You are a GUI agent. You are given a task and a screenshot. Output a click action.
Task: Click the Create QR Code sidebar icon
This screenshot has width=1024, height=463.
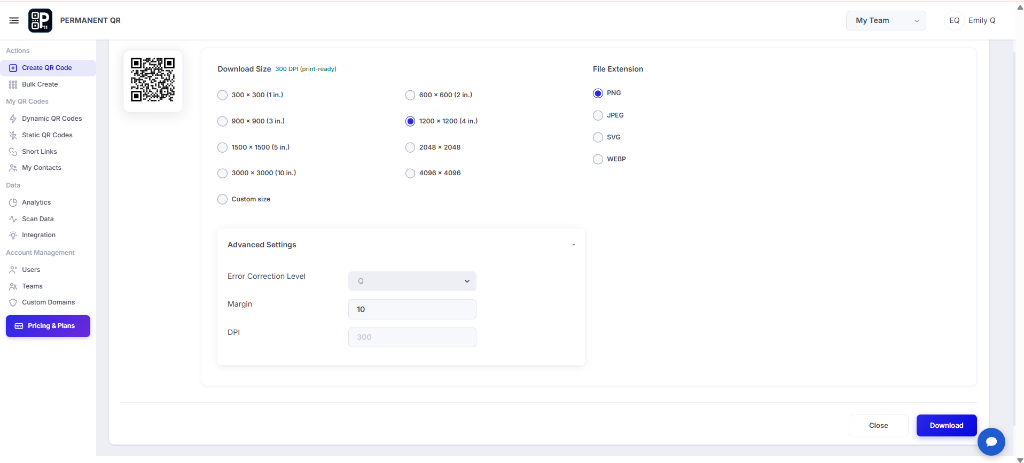tap(13, 68)
